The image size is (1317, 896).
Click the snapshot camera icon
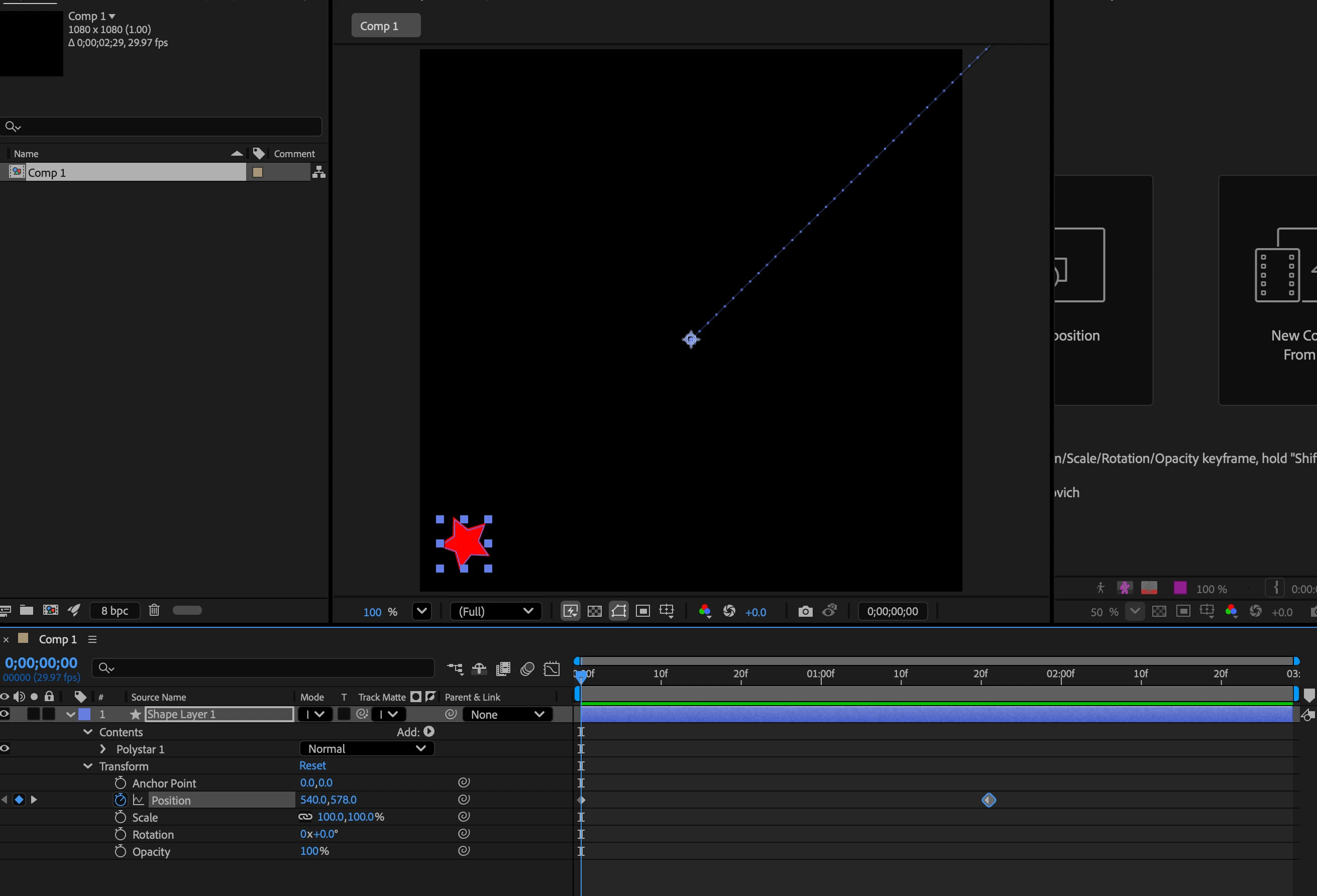point(805,612)
